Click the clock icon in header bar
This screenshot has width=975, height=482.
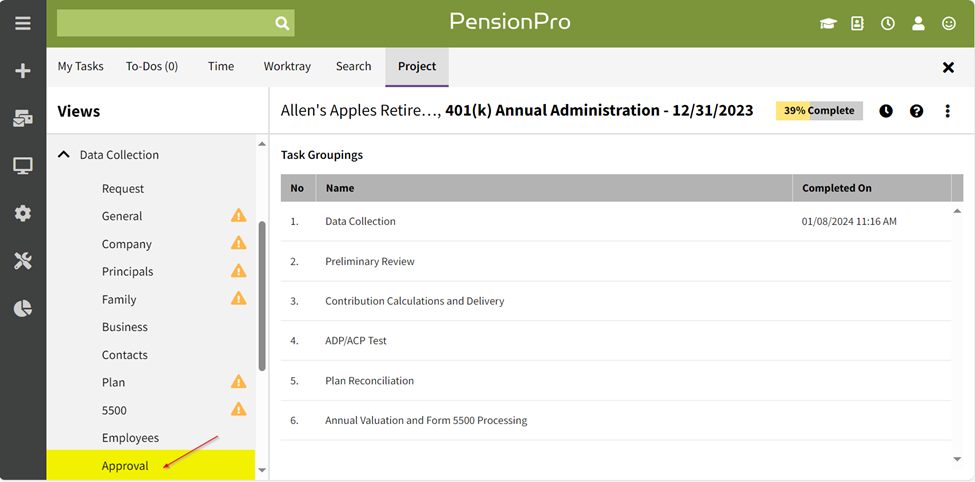point(888,24)
